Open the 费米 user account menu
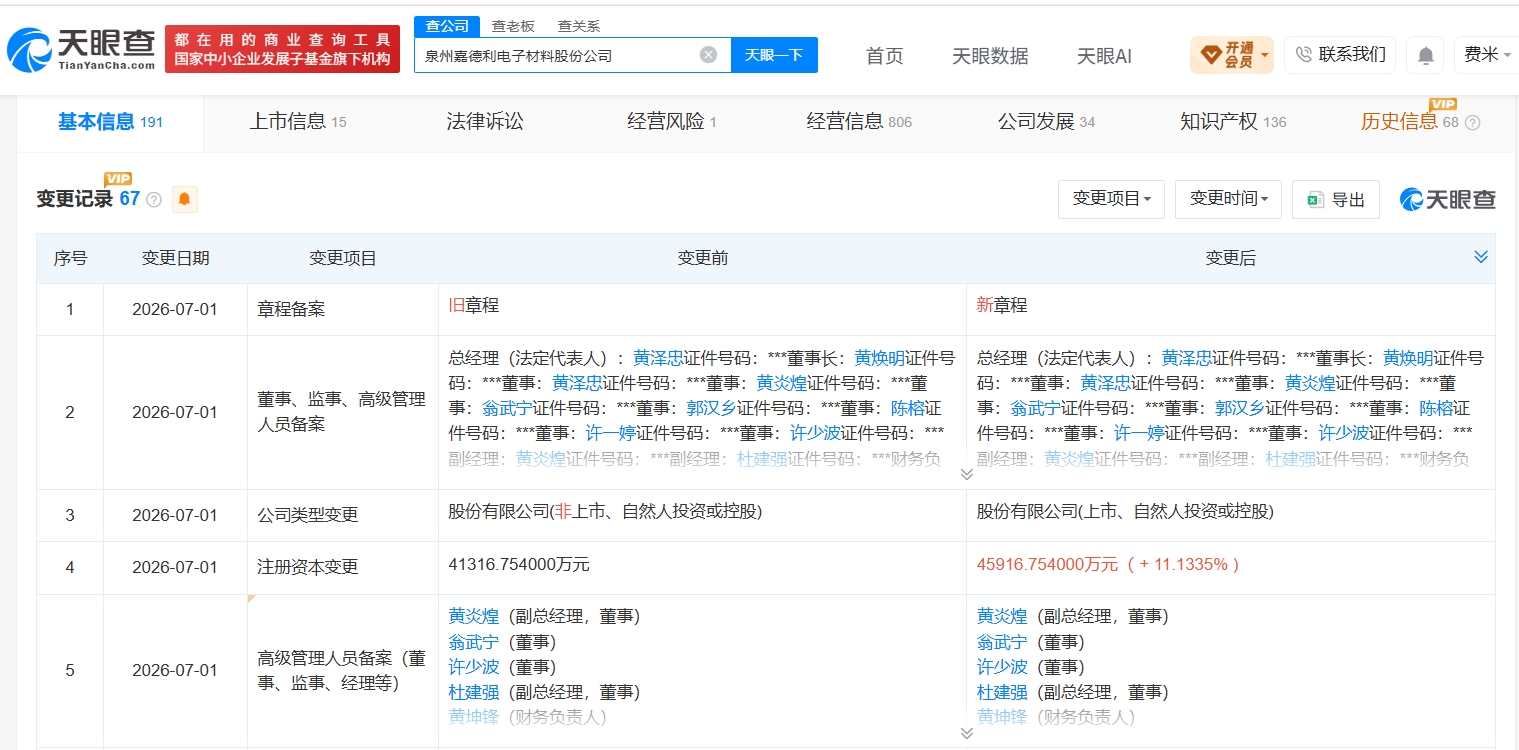 (x=1487, y=55)
